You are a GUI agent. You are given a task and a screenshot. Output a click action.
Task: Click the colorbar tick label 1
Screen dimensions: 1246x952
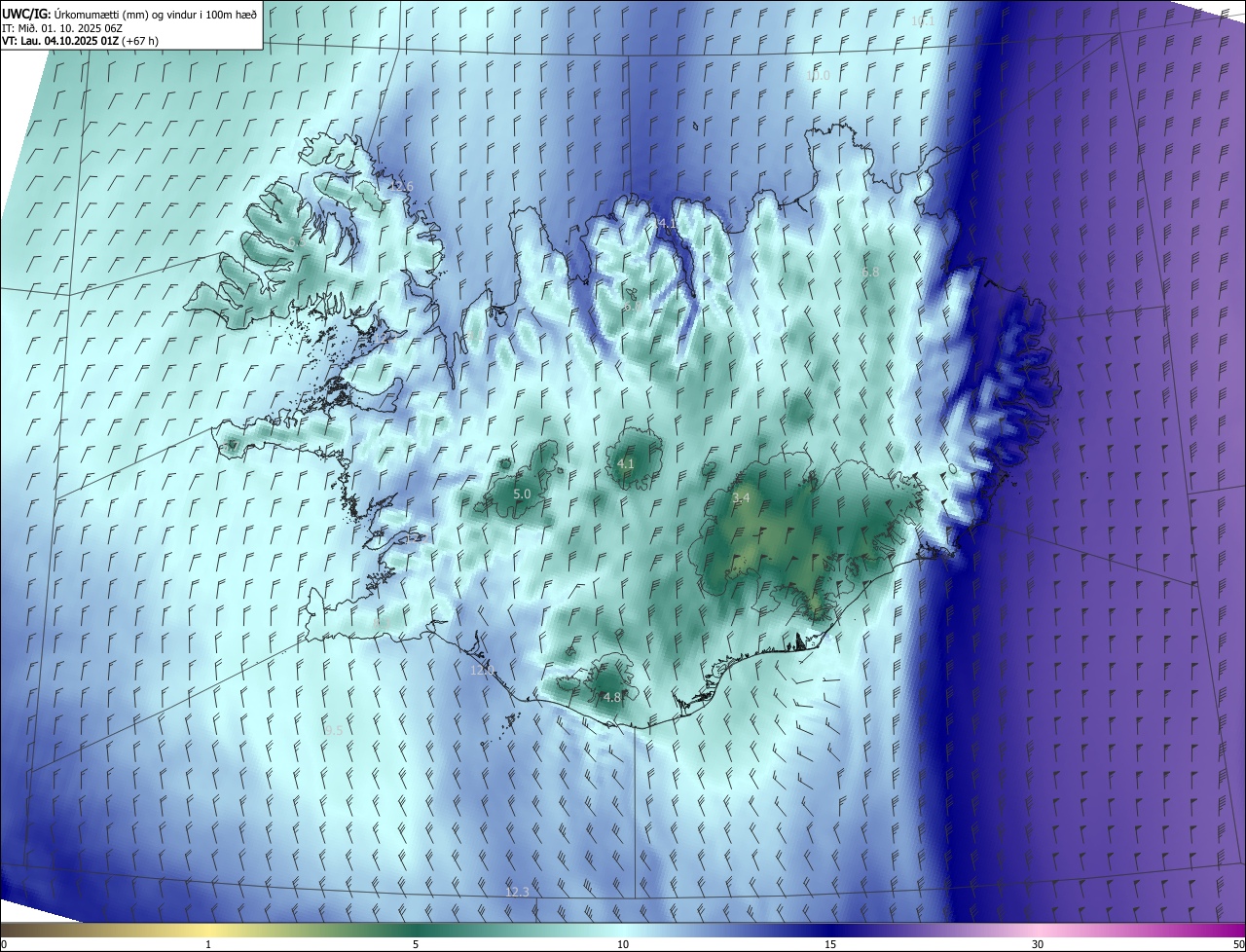pos(208,944)
